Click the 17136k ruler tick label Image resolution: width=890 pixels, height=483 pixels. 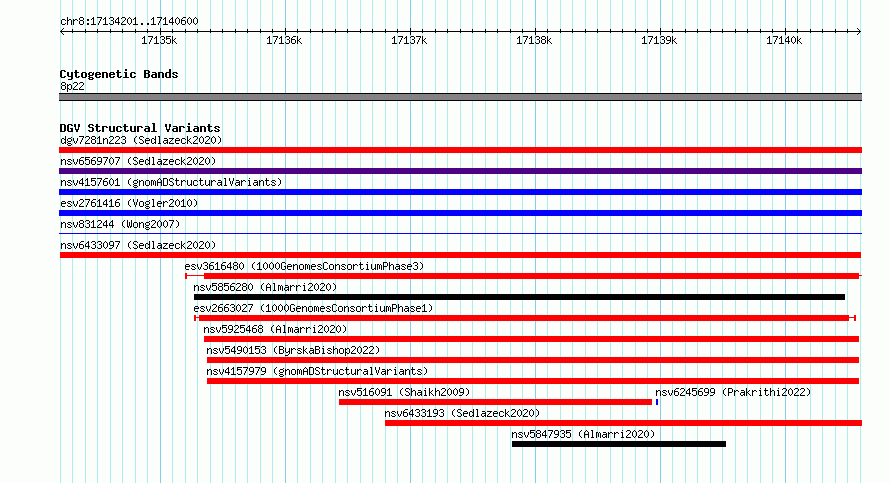click(284, 40)
